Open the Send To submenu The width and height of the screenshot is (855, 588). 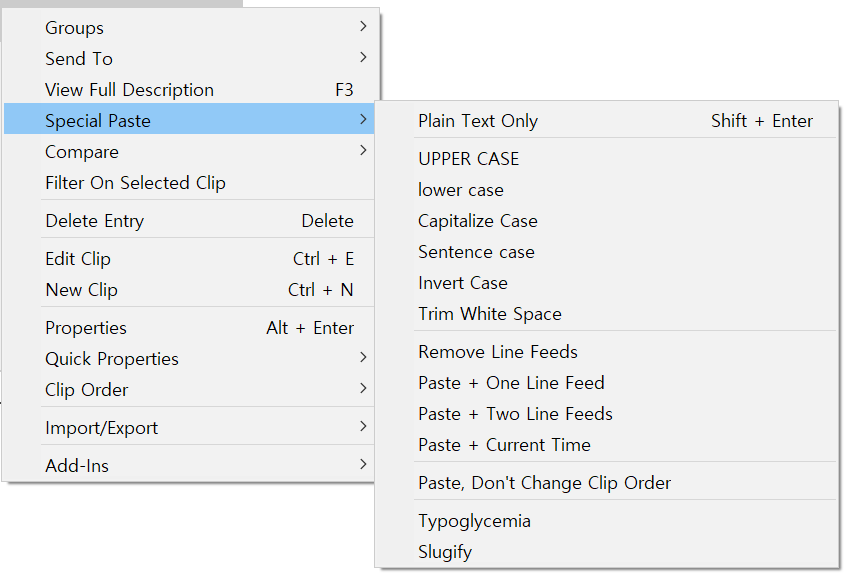[79, 59]
